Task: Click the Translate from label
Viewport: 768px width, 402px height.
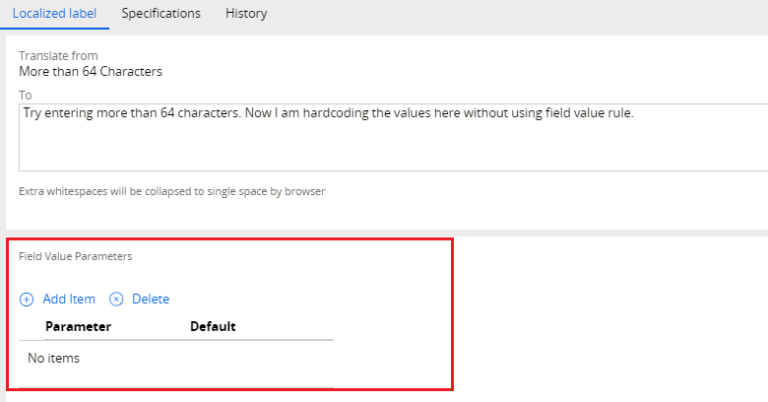Action: [58, 56]
